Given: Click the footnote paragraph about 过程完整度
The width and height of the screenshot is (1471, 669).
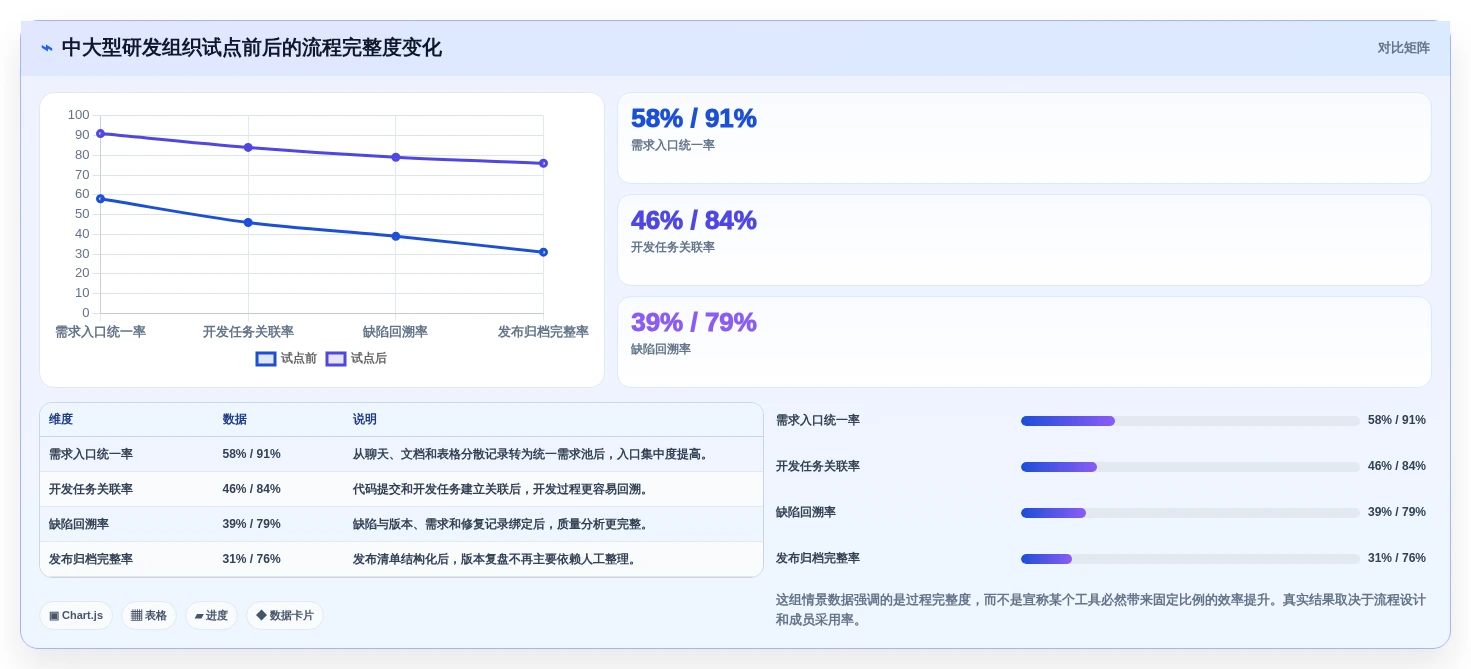Looking at the screenshot, I should pyautogui.click(x=1101, y=610).
